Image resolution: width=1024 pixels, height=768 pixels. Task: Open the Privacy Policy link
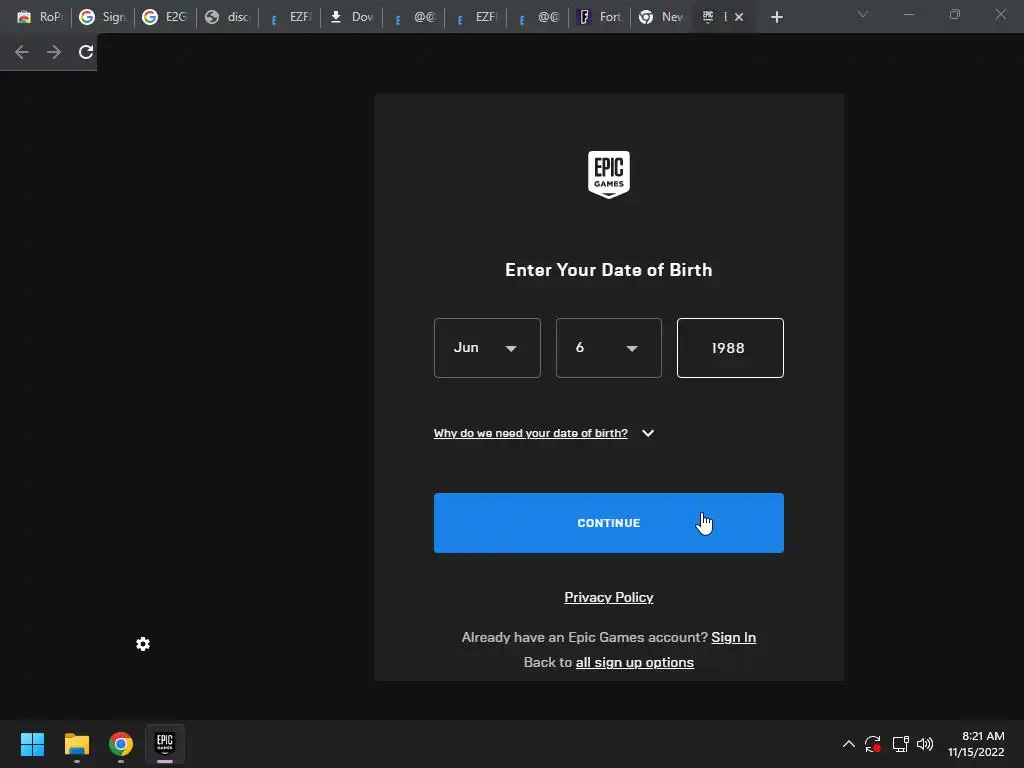click(x=609, y=598)
